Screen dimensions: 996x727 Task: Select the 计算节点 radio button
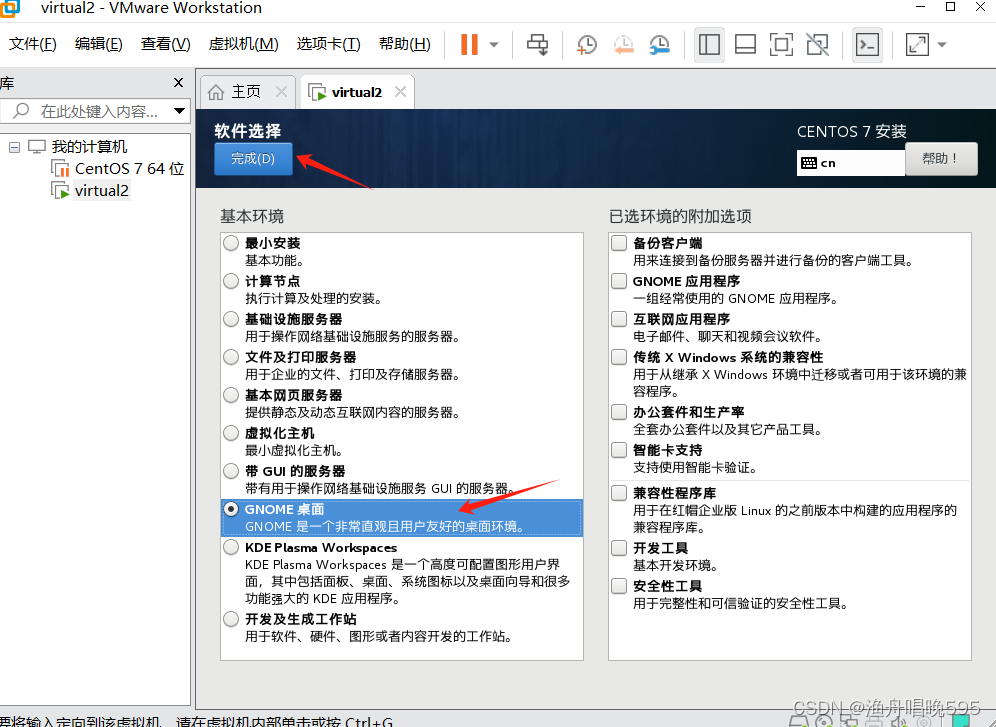[231, 281]
